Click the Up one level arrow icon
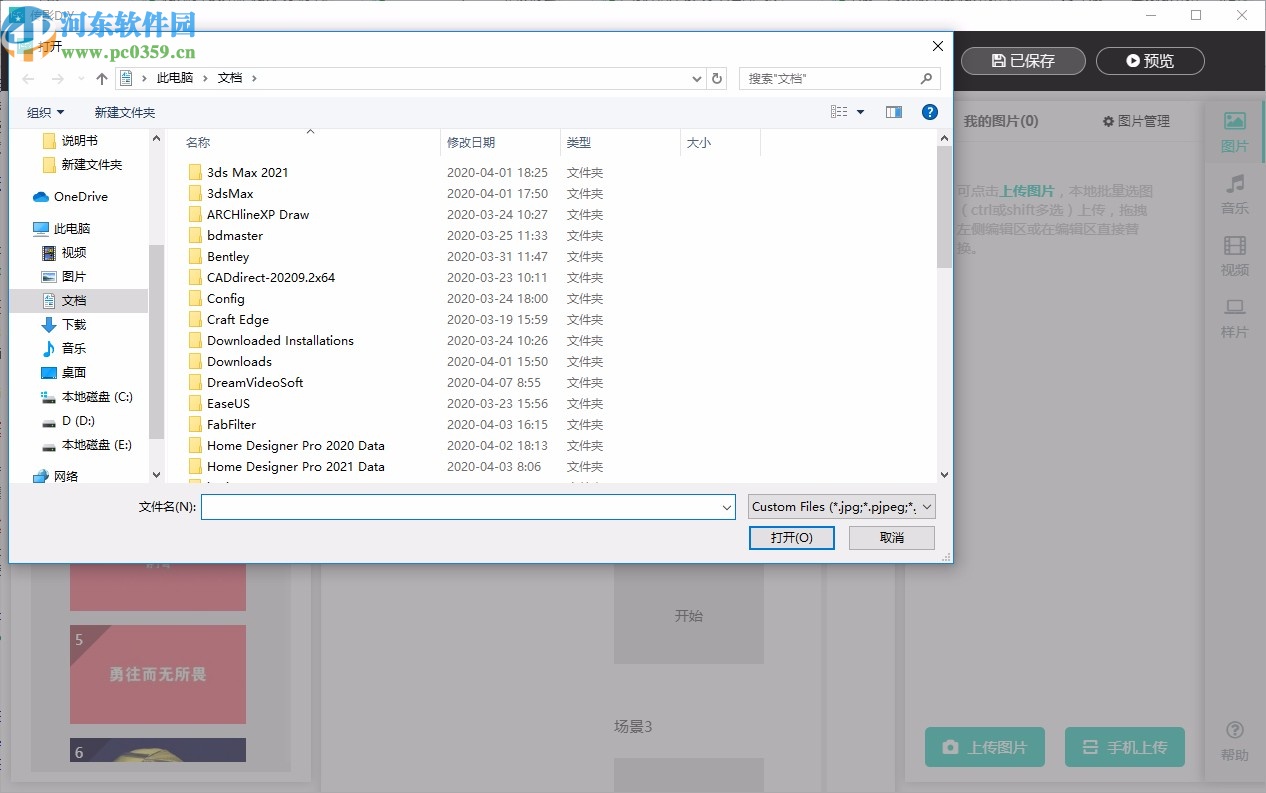 point(101,78)
